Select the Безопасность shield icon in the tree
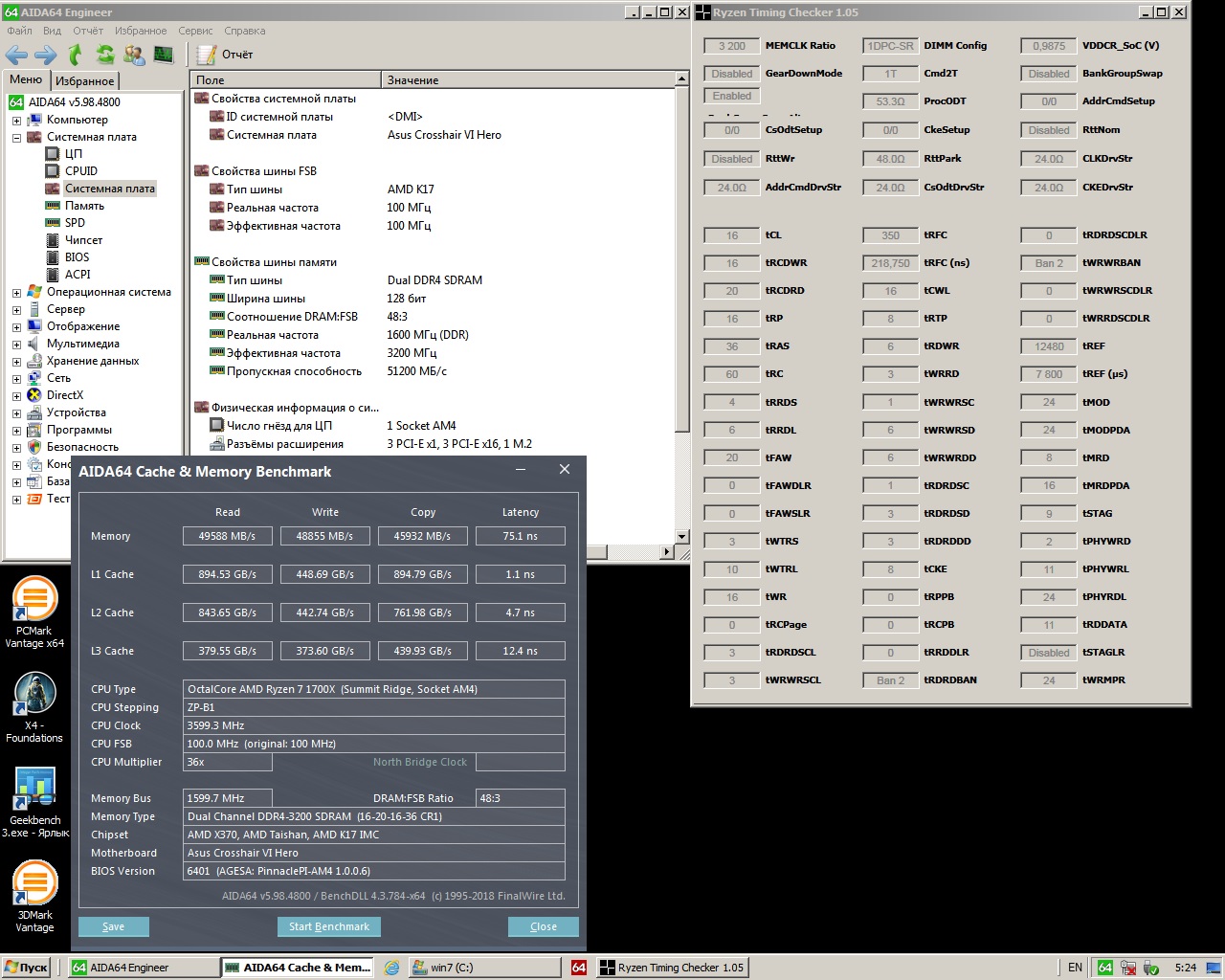This screenshot has height=980, width=1225. tap(34, 447)
